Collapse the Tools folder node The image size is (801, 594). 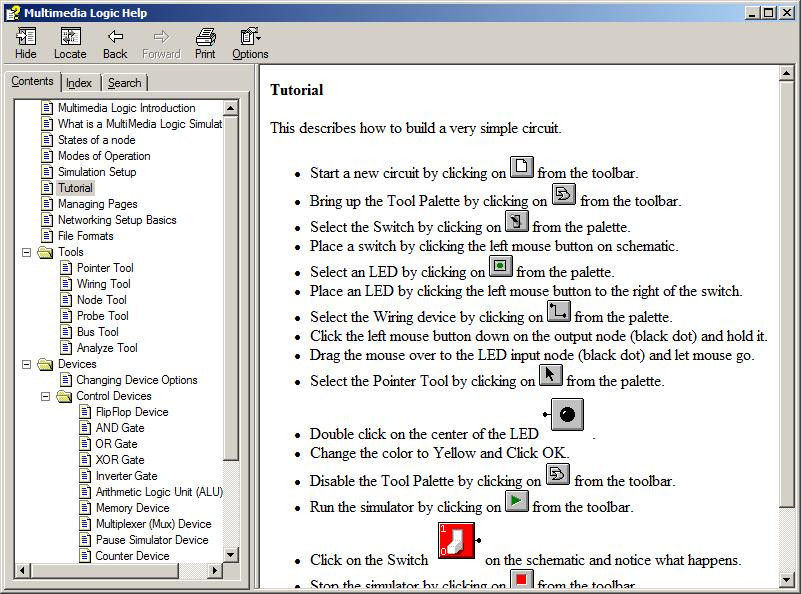click(x=27, y=252)
